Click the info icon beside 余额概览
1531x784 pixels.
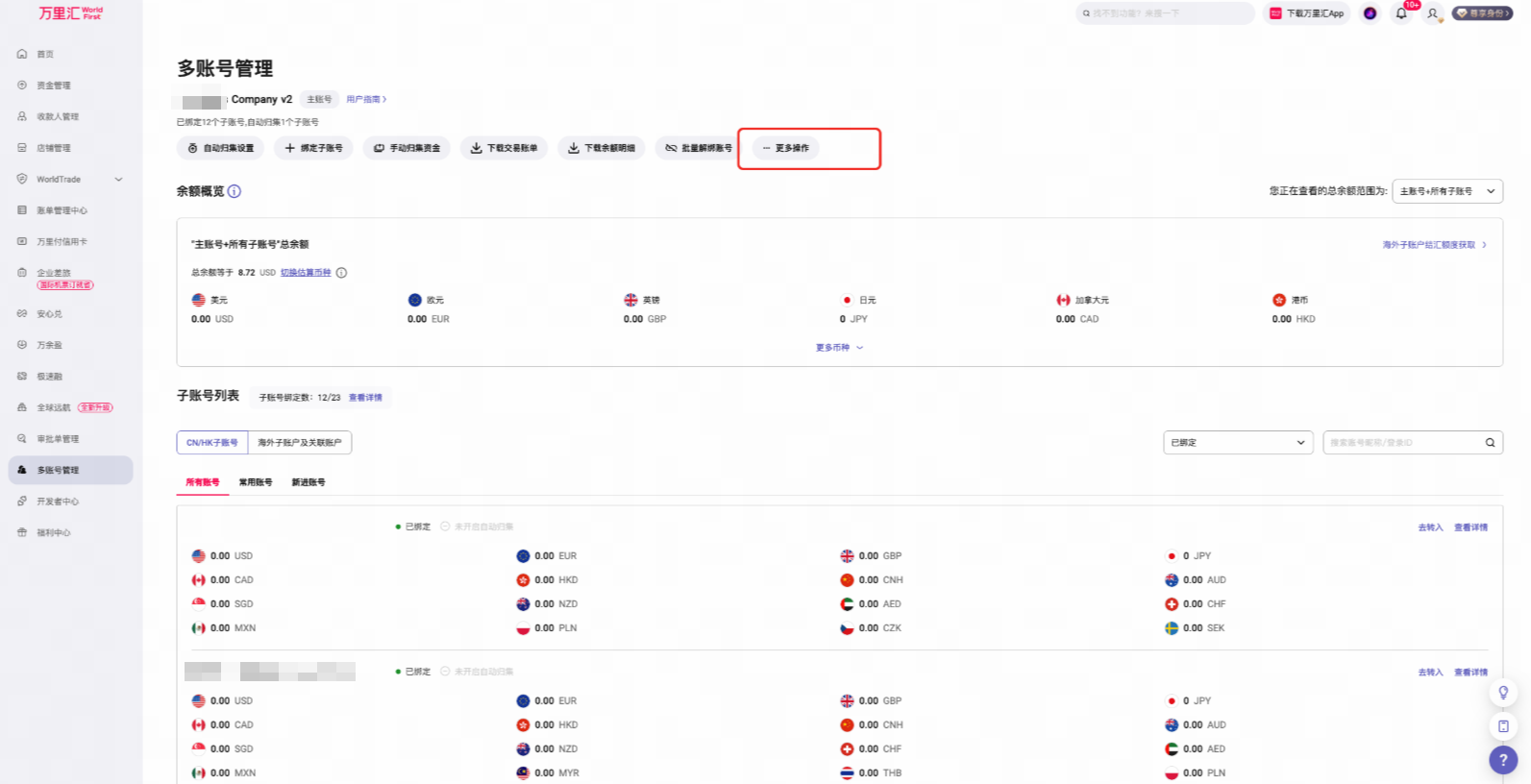235,191
